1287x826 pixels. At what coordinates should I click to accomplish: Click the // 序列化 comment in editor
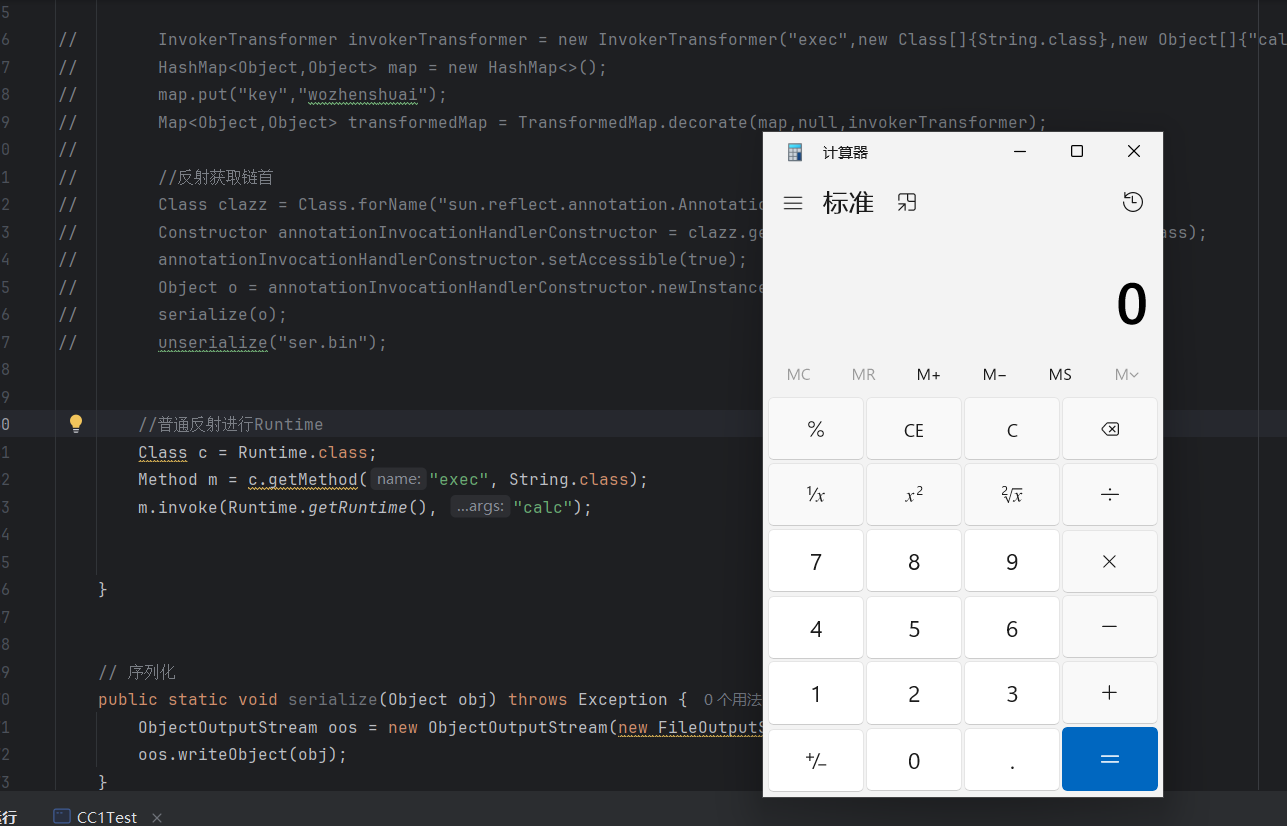tap(137, 672)
